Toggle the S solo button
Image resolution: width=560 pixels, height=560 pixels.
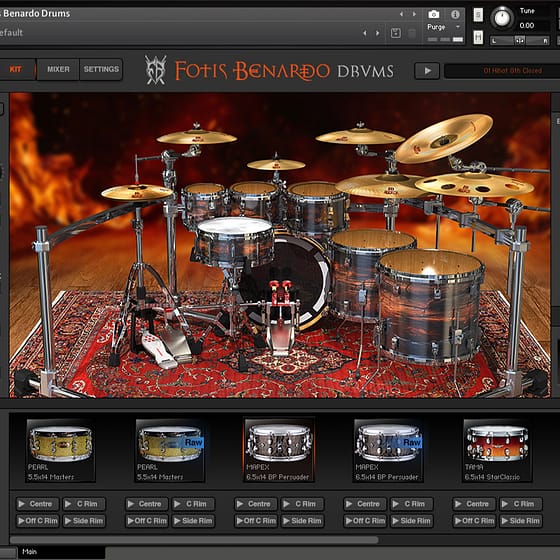[x=478, y=15]
